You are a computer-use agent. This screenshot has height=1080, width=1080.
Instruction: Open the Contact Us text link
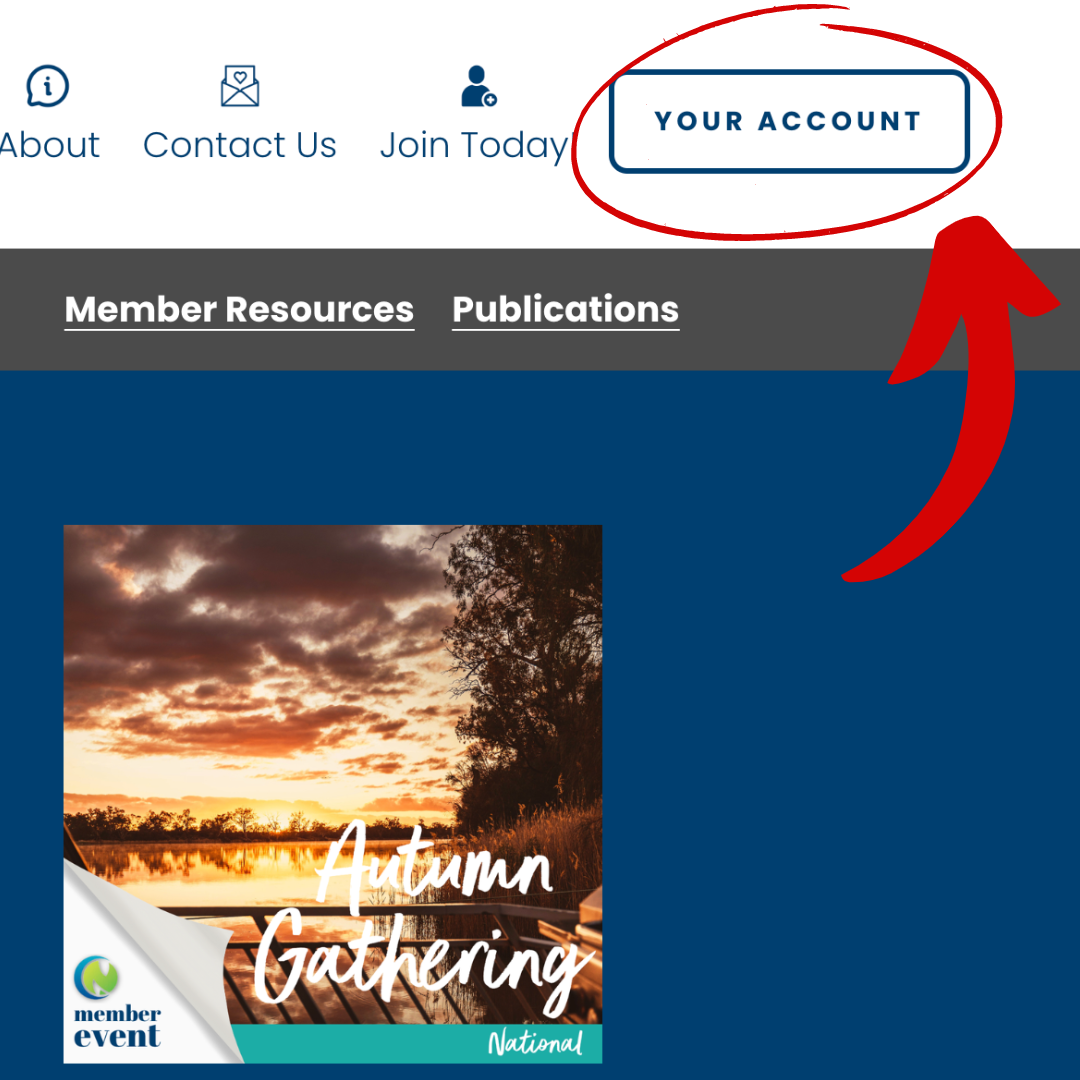[240, 145]
